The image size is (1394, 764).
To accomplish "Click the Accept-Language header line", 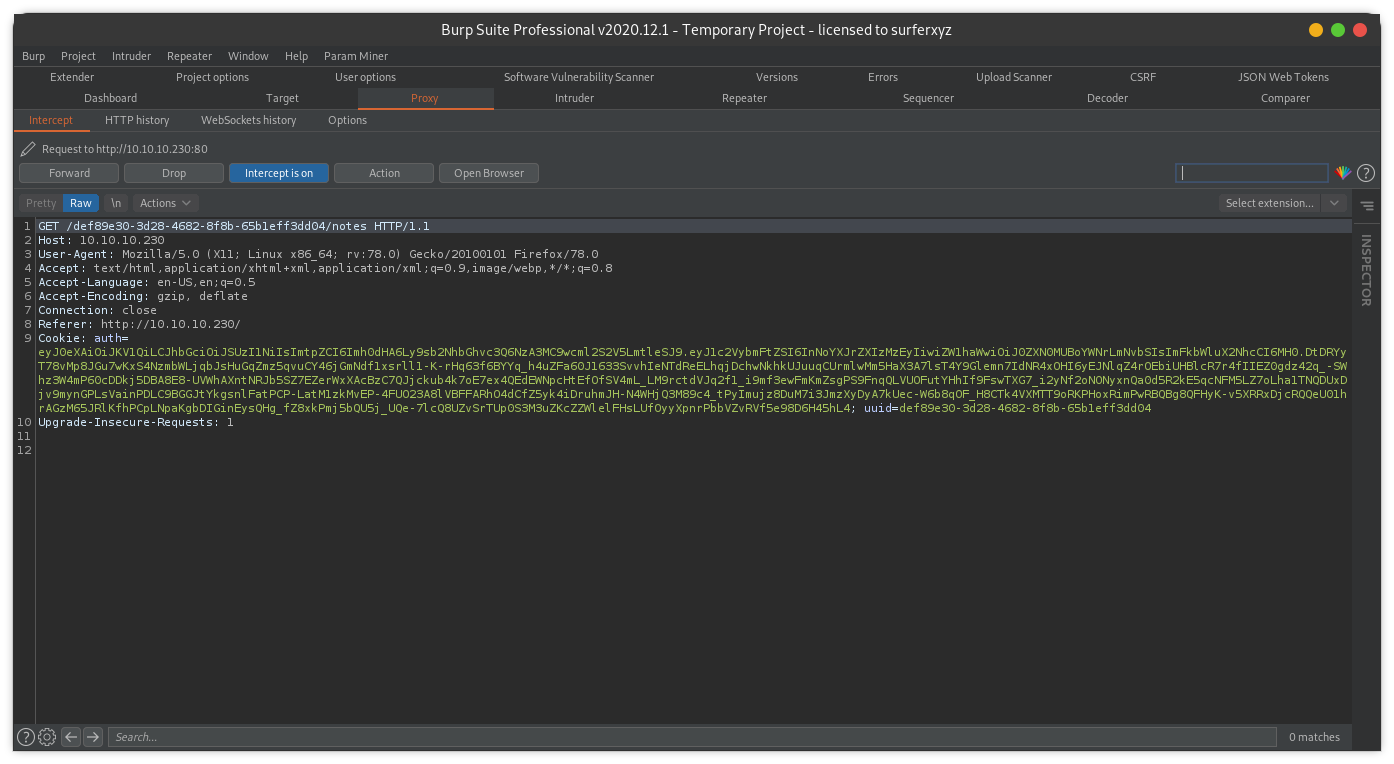I will tap(146, 282).
